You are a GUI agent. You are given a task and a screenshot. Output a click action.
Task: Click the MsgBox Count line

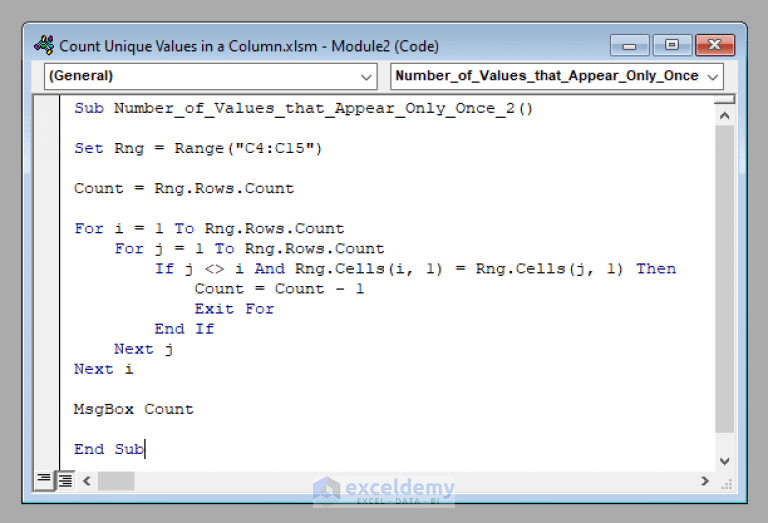[x=134, y=409]
